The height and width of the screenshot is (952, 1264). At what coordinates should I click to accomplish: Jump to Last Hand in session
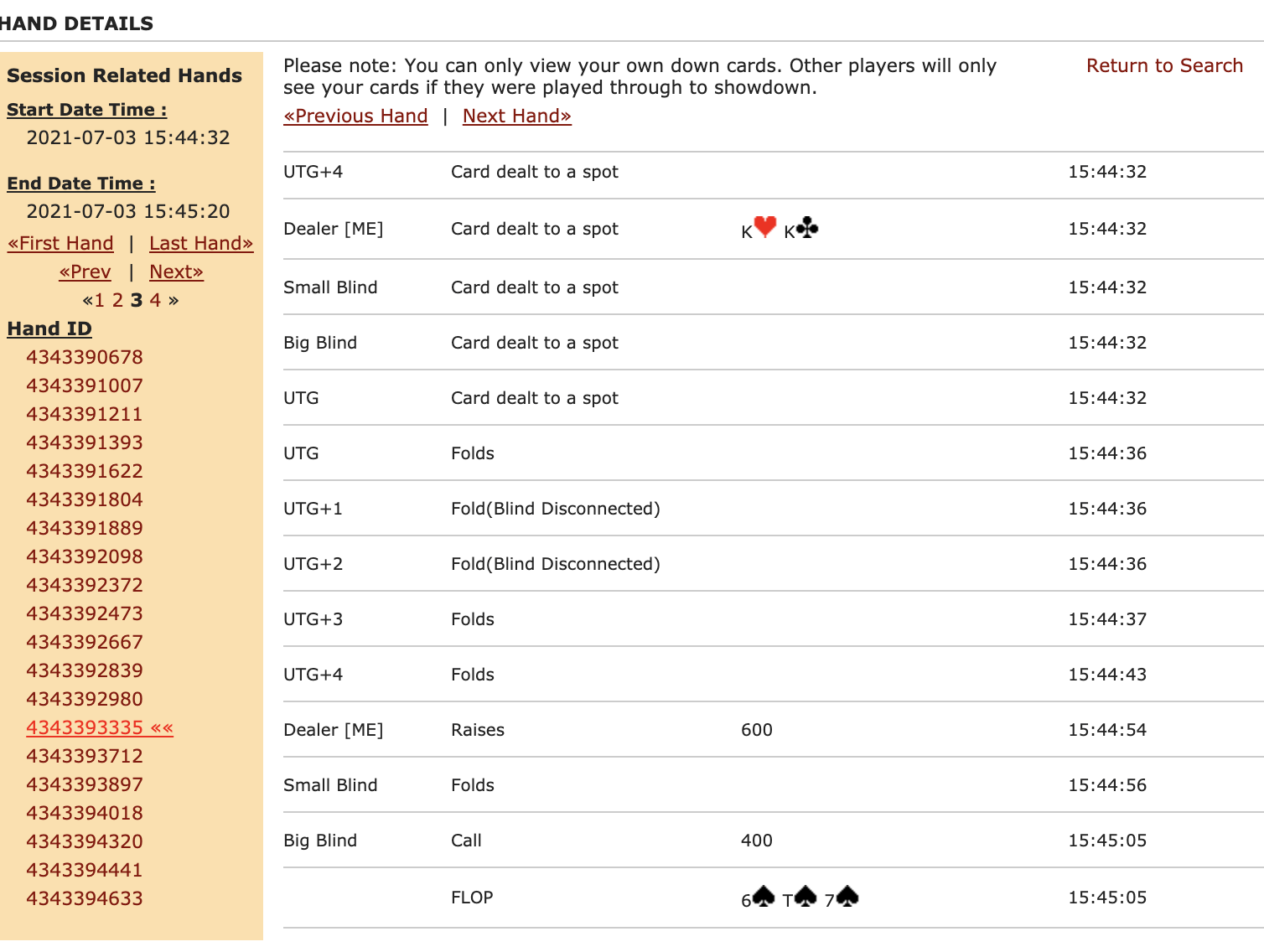pyautogui.click(x=201, y=243)
